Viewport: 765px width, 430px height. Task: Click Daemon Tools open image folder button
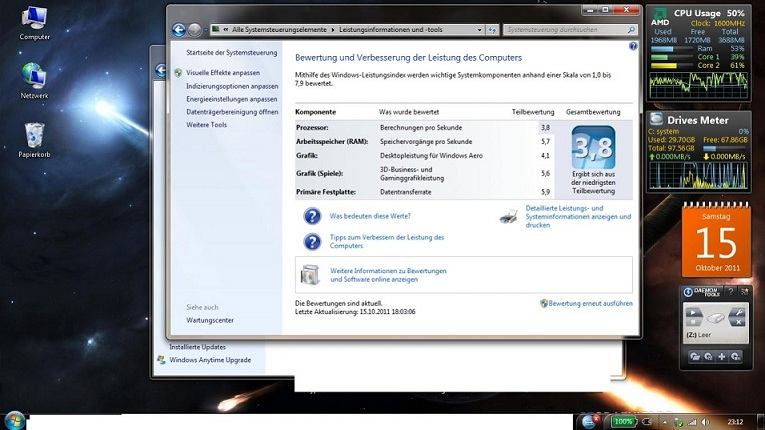click(x=695, y=357)
